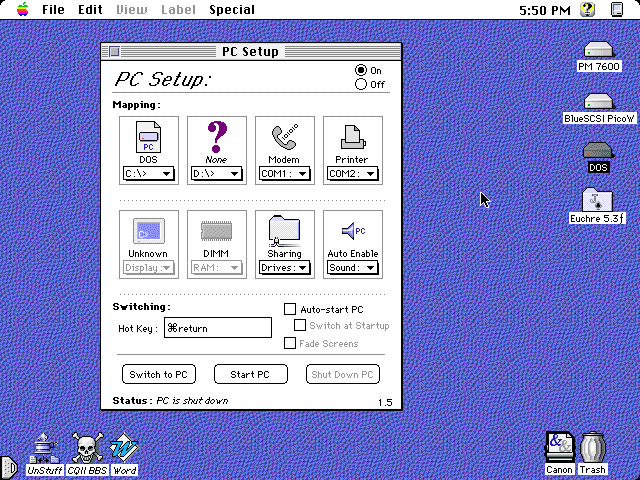Turn PC Setup Off
This screenshot has width=640, height=480.
click(x=361, y=84)
